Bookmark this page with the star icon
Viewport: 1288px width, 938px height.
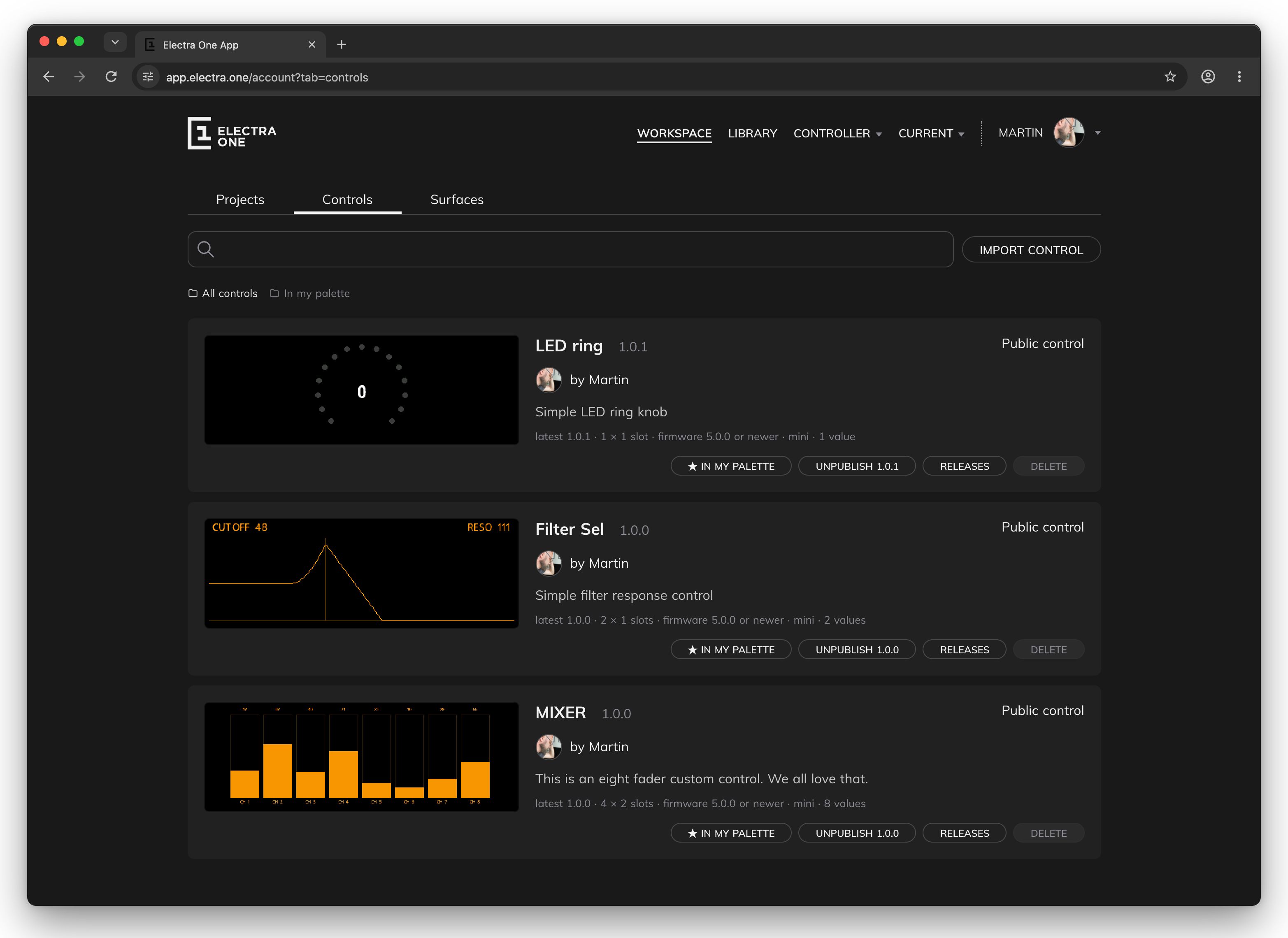pos(1170,77)
